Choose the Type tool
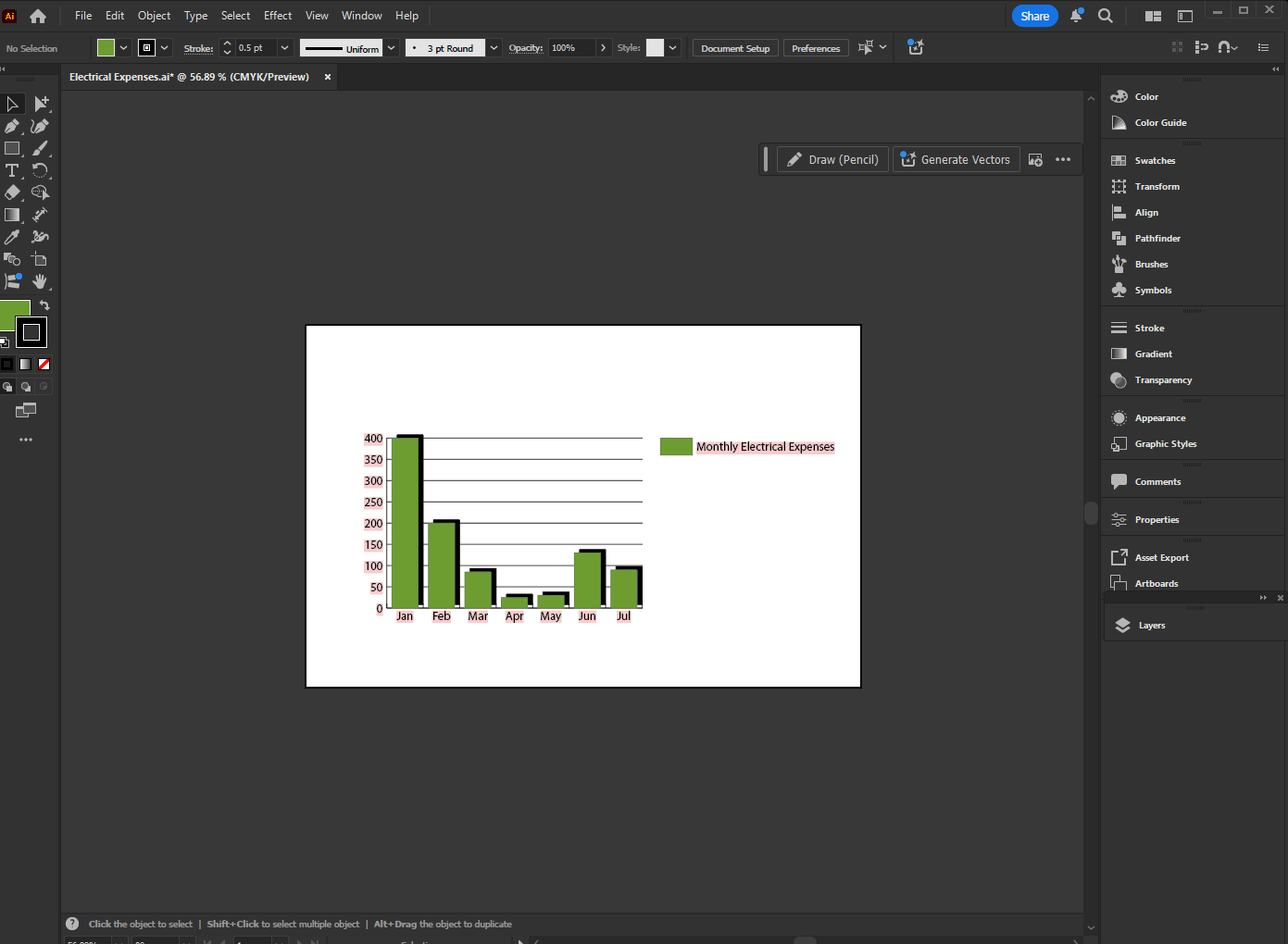This screenshot has width=1288, height=944. [12, 170]
